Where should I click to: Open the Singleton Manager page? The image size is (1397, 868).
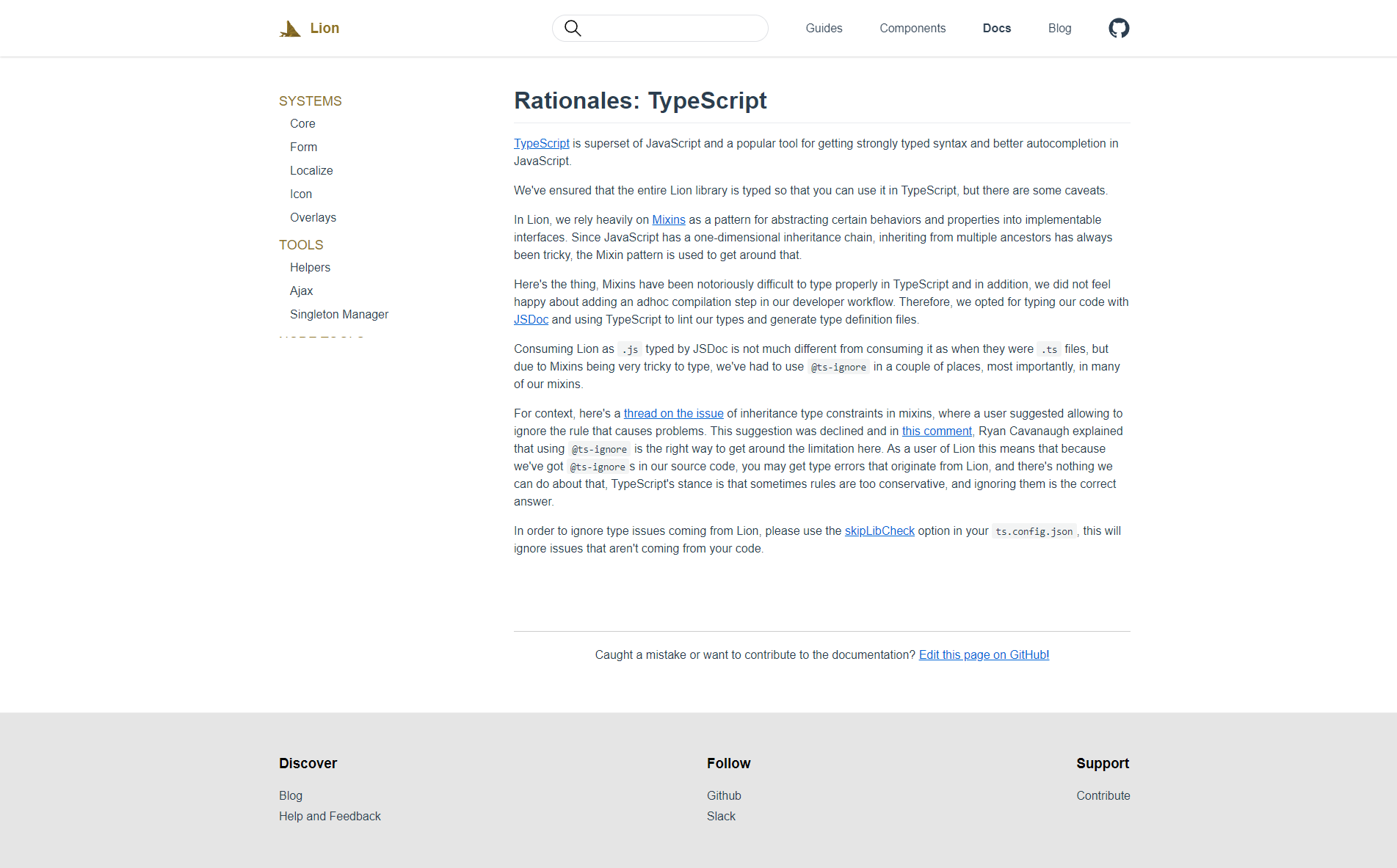click(x=338, y=314)
